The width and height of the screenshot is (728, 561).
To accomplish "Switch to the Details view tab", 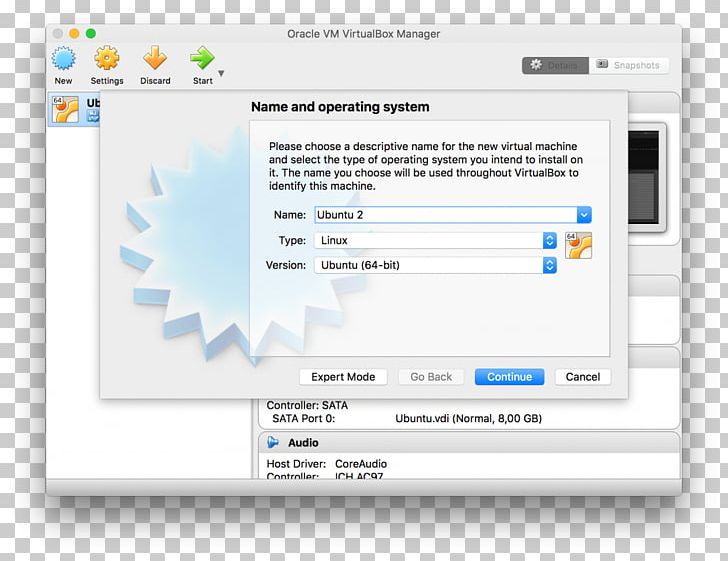I will click(x=555, y=65).
